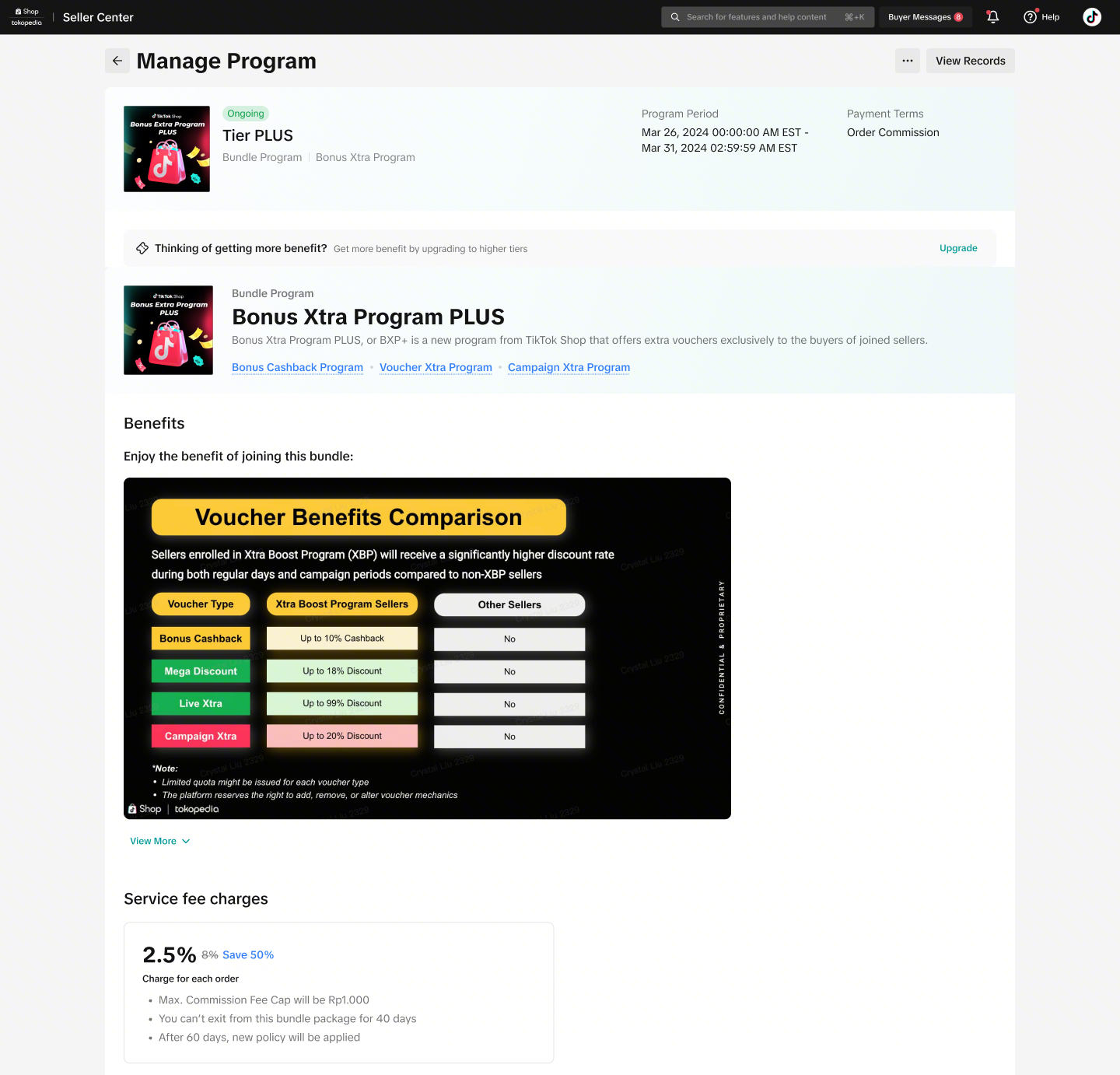This screenshot has width=1120, height=1075.
Task: Click the 'Tier PLUS' program name
Action: (257, 135)
